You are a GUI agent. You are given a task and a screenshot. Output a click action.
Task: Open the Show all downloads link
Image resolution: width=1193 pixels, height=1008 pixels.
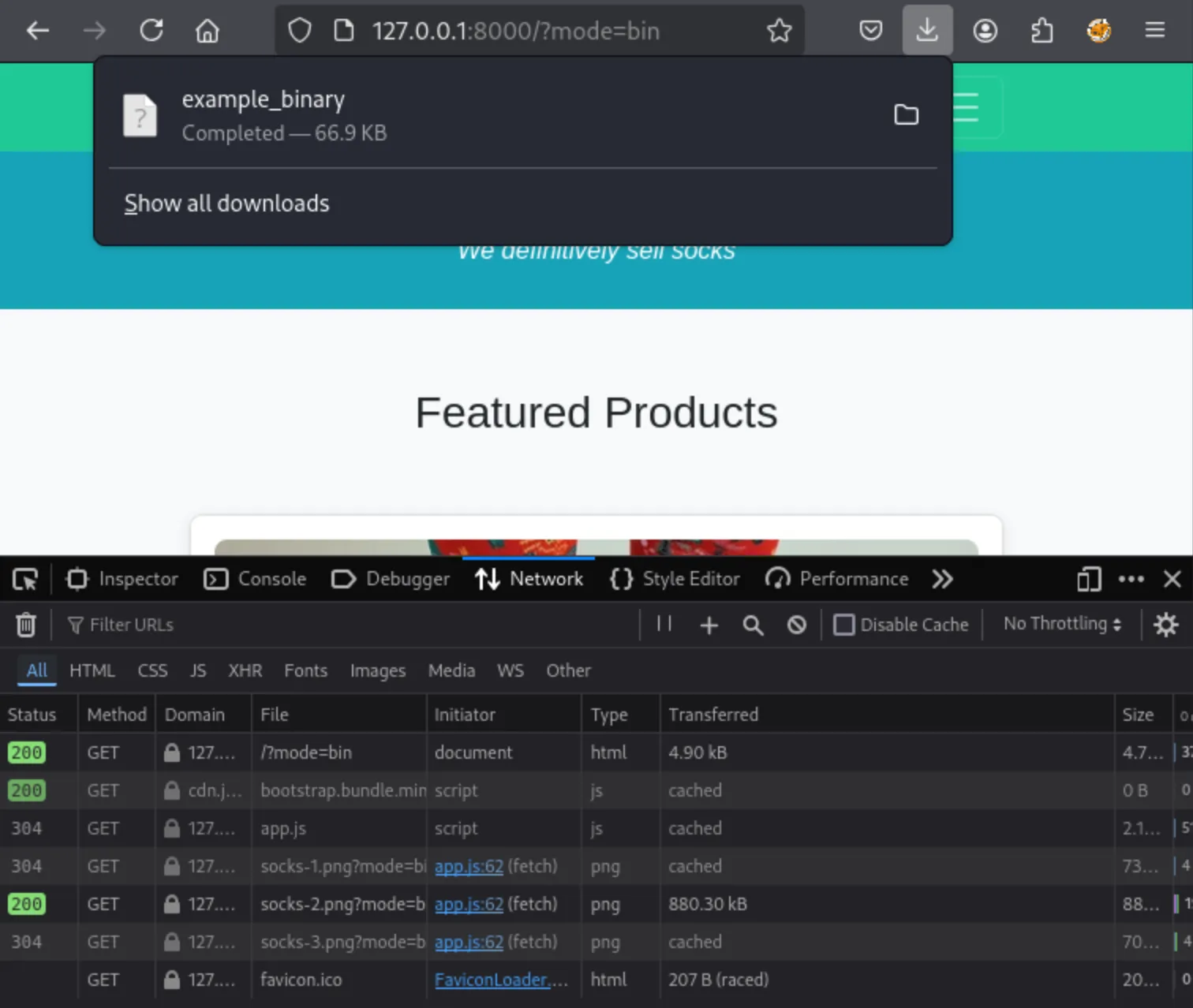click(x=227, y=203)
